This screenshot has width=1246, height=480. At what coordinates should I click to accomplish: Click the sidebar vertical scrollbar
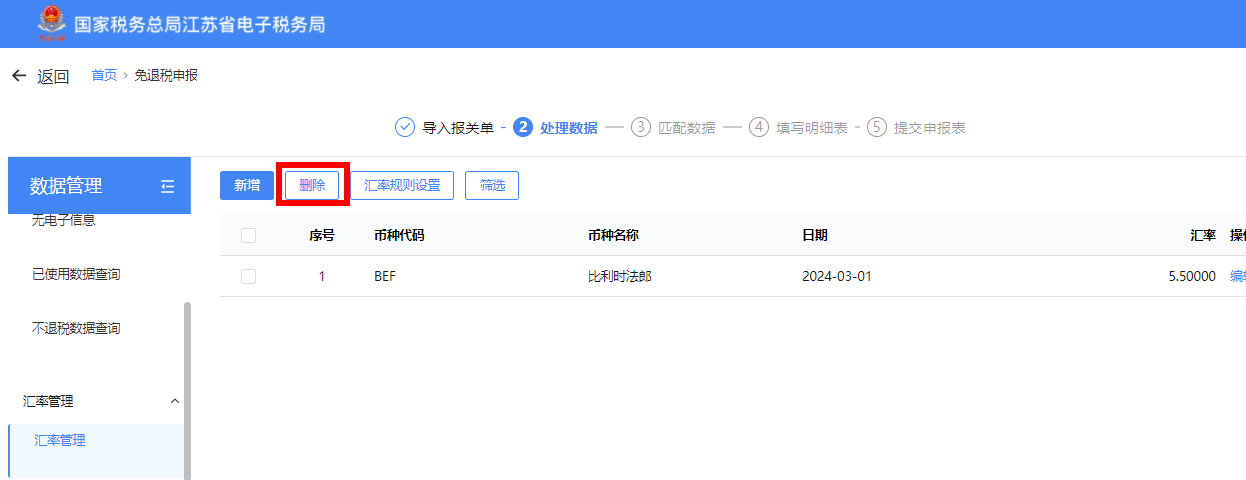click(187, 390)
